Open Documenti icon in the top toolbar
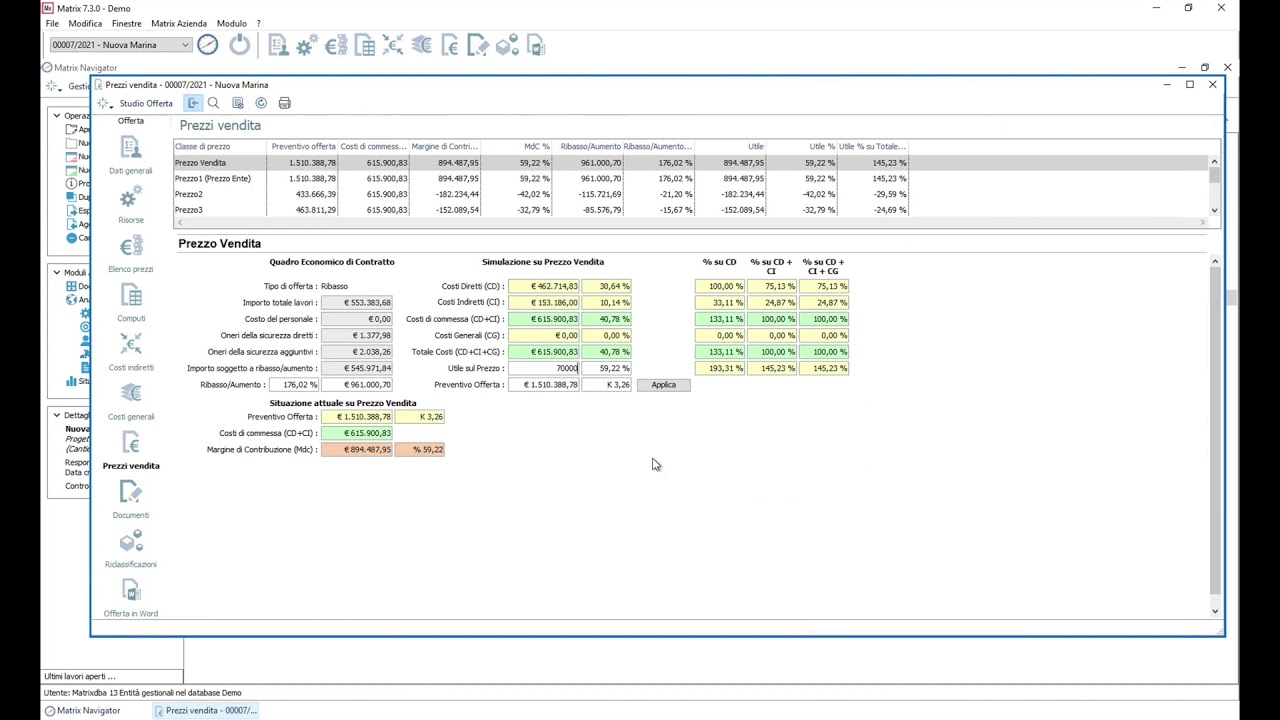This screenshot has height=720, width=1280. (x=479, y=45)
